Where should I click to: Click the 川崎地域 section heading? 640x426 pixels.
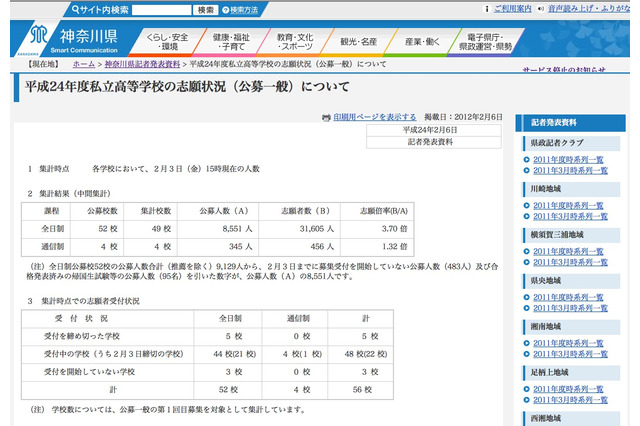click(x=572, y=189)
